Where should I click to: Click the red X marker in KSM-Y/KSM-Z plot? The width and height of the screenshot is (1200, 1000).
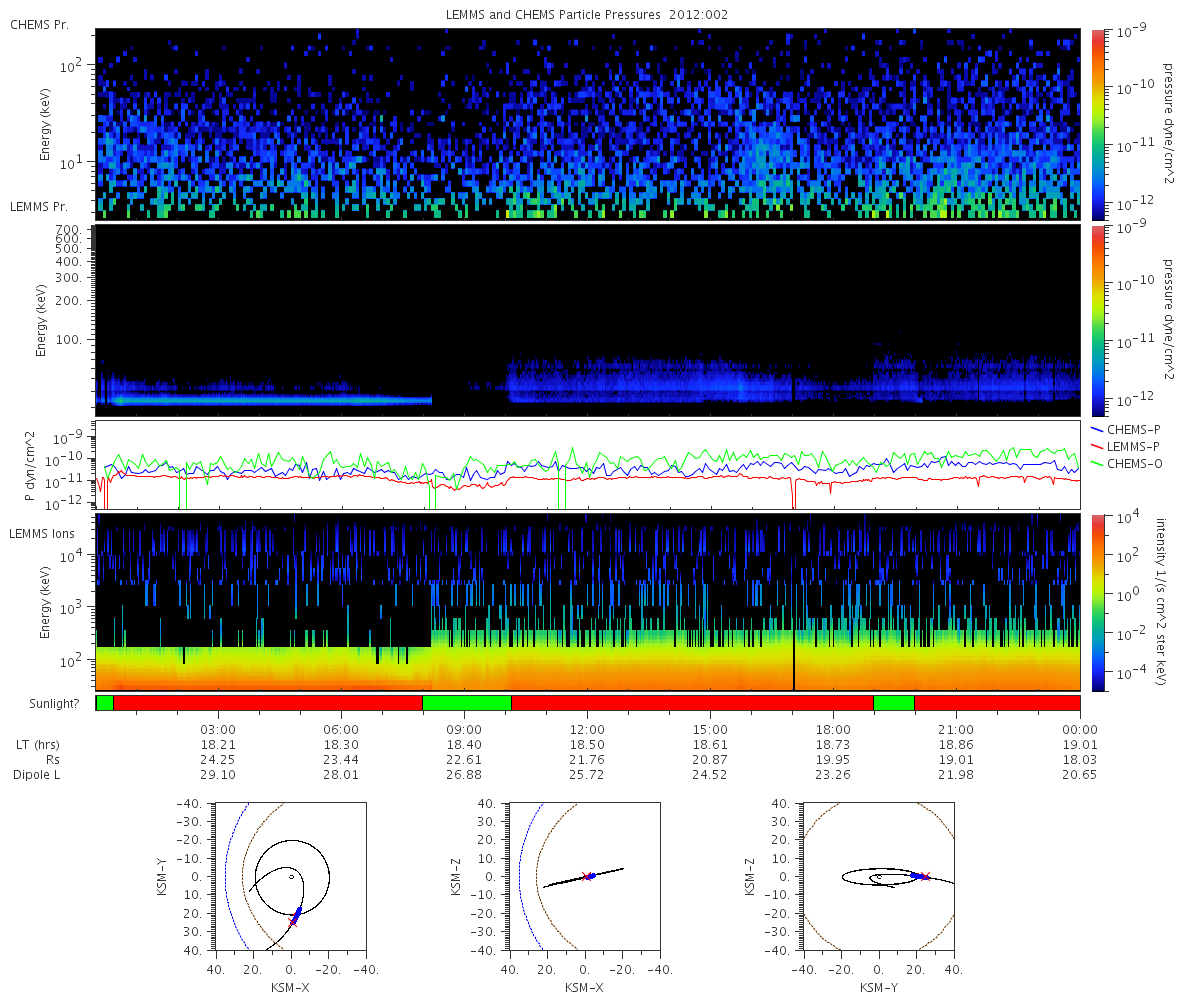click(925, 877)
